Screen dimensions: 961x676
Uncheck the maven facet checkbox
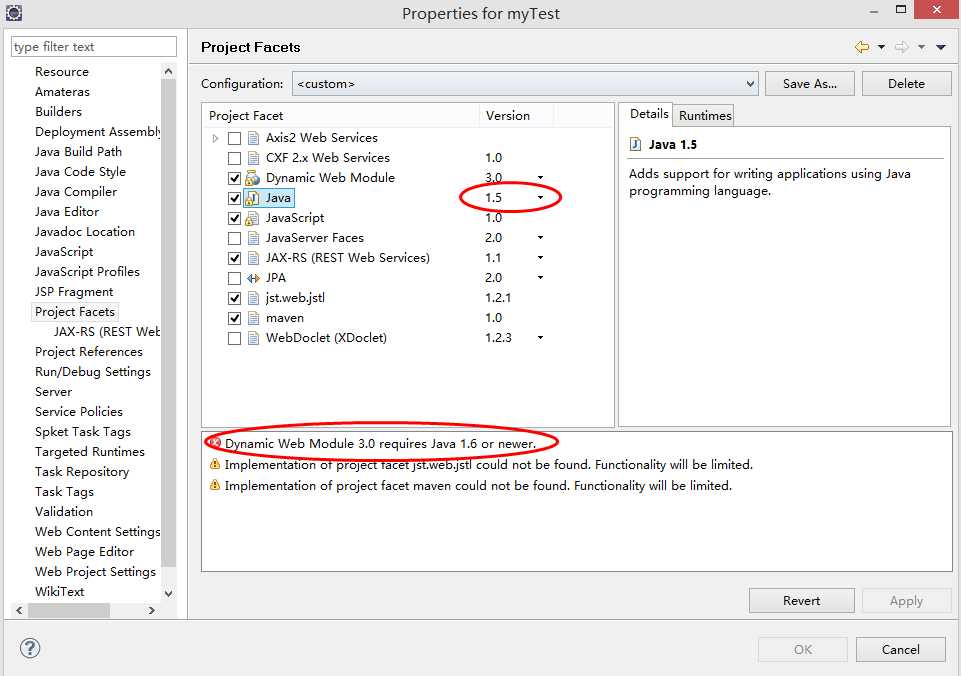tap(234, 318)
